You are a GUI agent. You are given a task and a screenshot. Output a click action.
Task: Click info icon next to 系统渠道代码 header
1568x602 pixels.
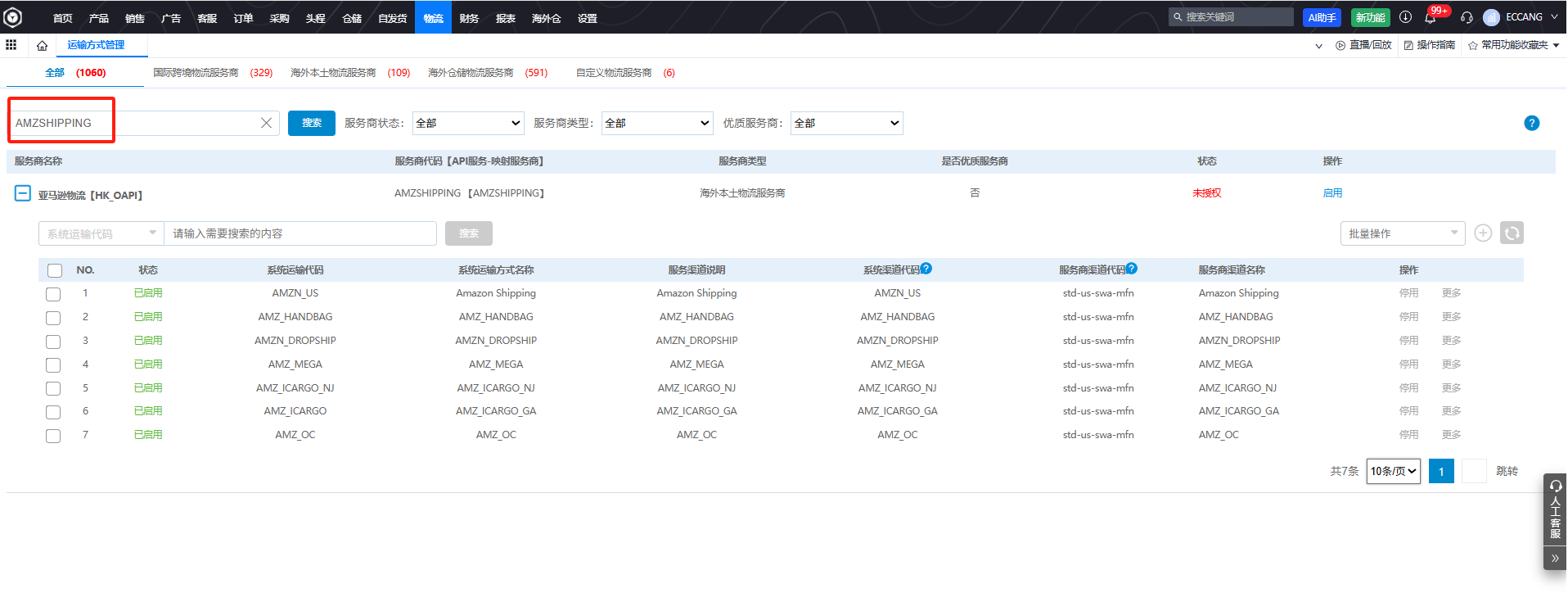click(926, 268)
